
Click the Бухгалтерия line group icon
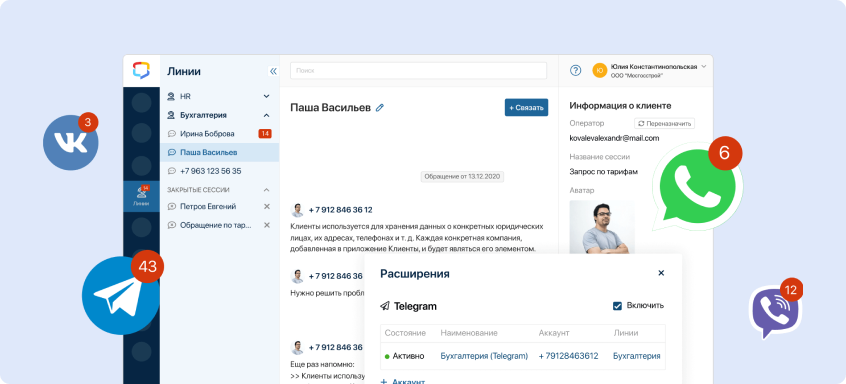coord(171,115)
